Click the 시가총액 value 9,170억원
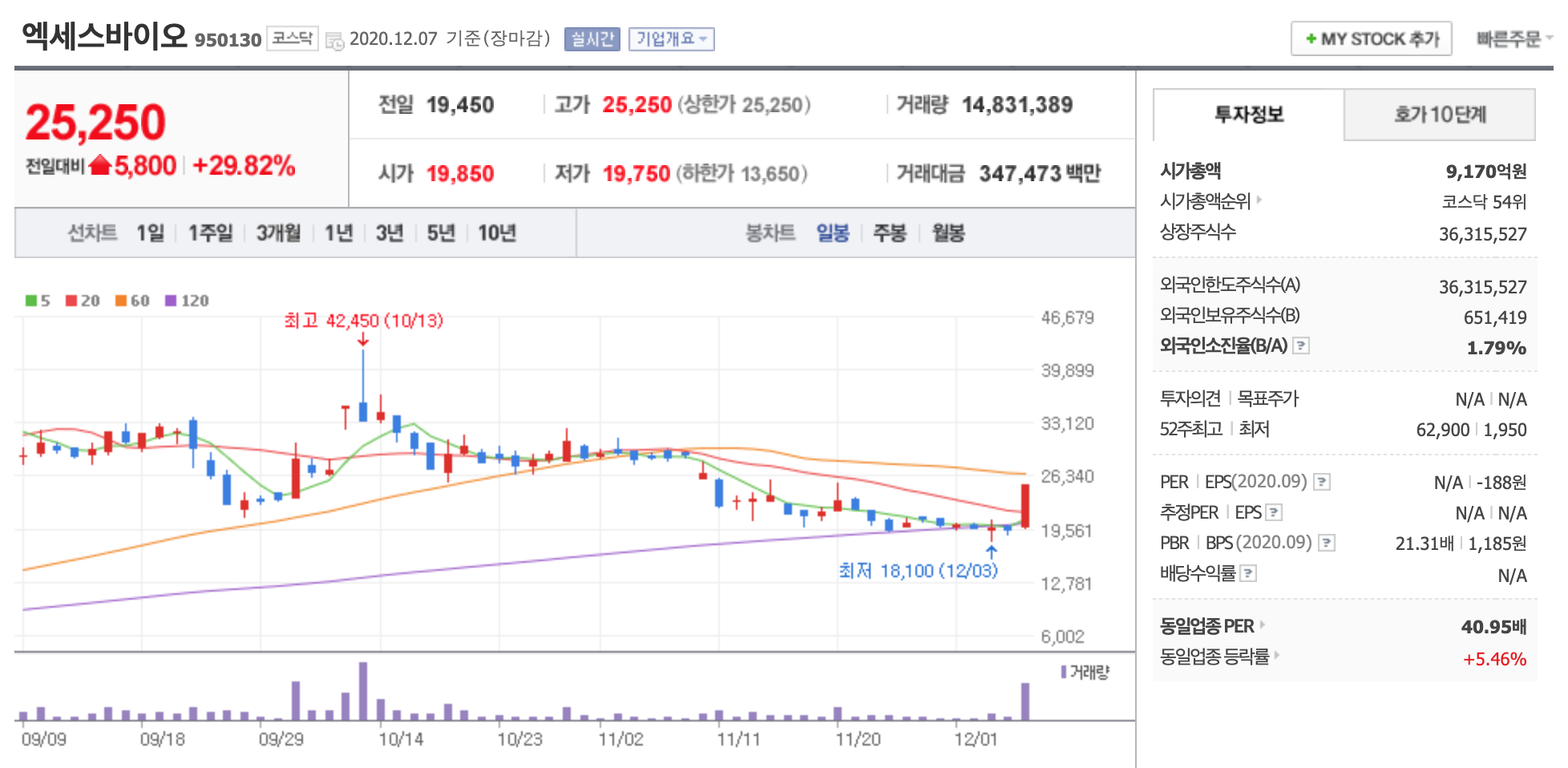The image size is (1568, 768). pos(1486,171)
